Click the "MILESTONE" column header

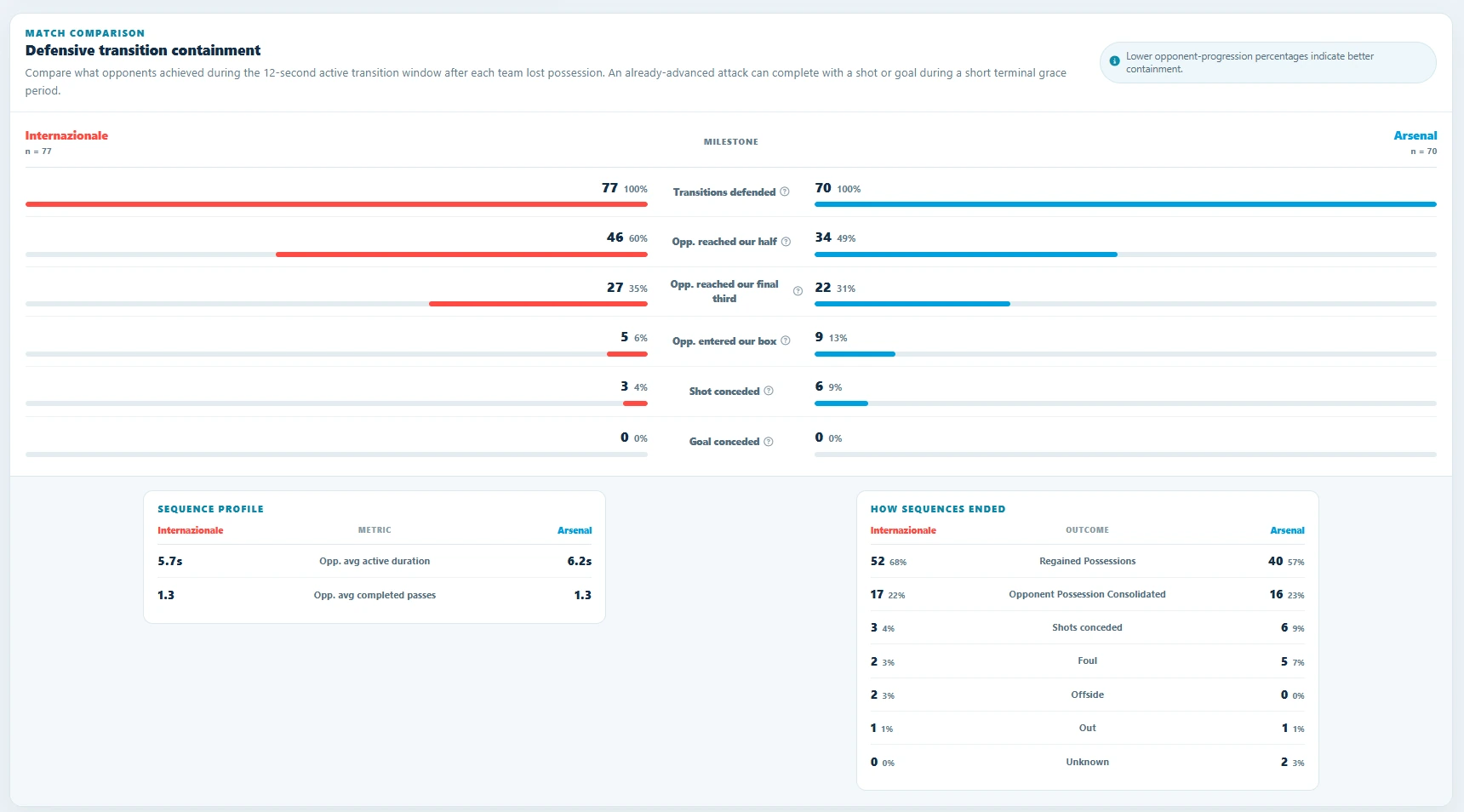pyautogui.click(x=731, y=142)
